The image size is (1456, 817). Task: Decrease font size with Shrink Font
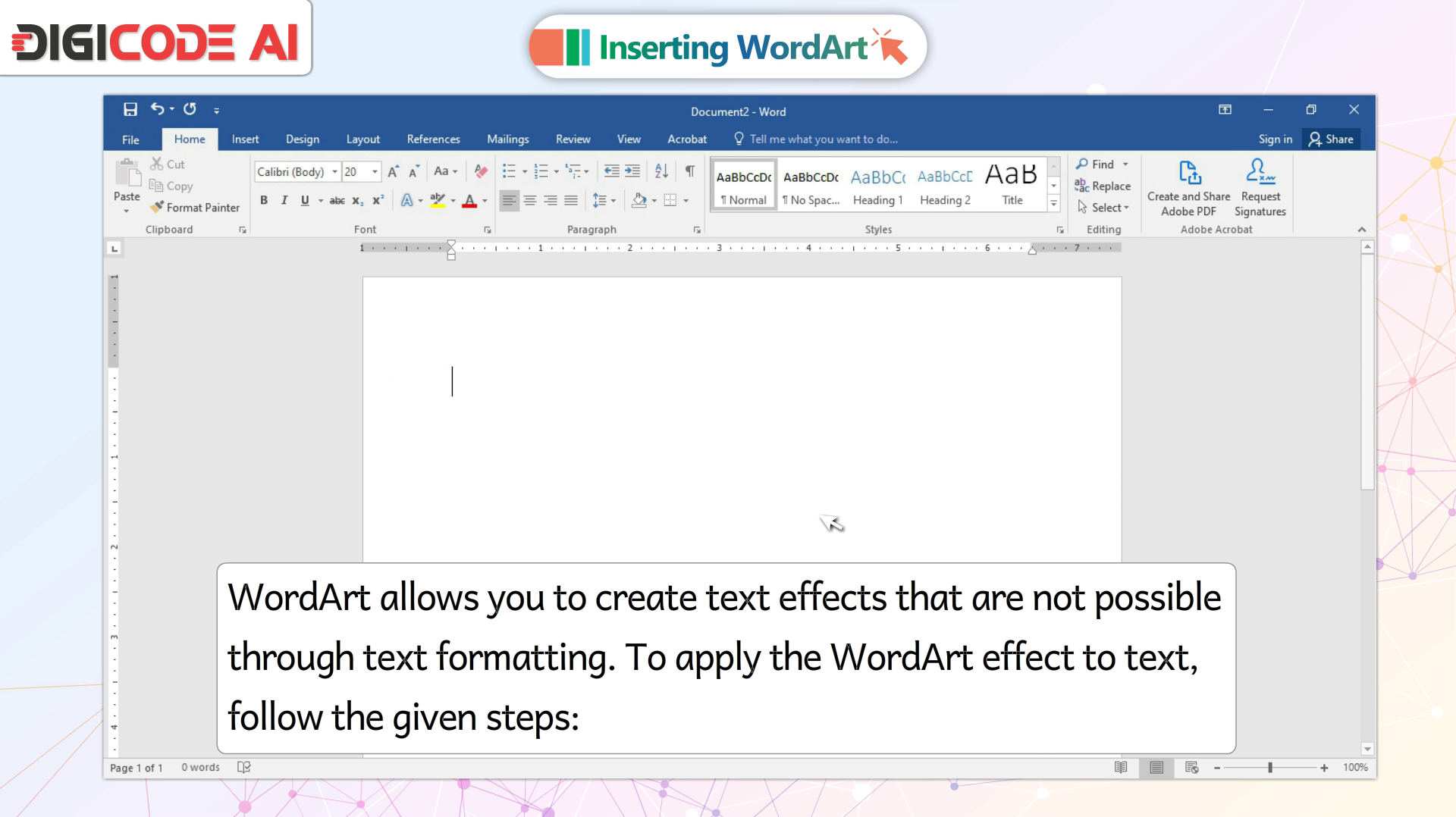point(413,172)
